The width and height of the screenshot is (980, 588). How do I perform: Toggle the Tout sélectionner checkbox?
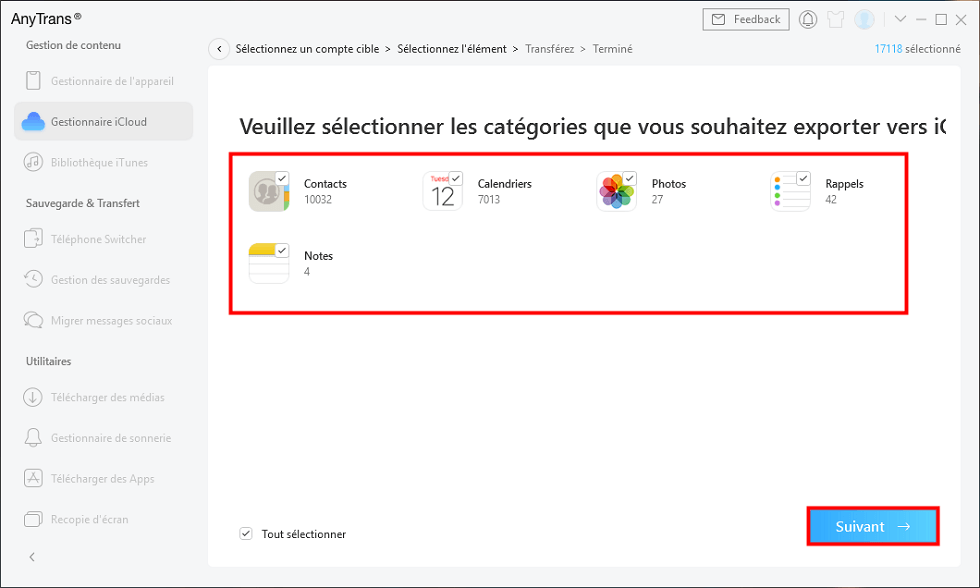point(246,534)
